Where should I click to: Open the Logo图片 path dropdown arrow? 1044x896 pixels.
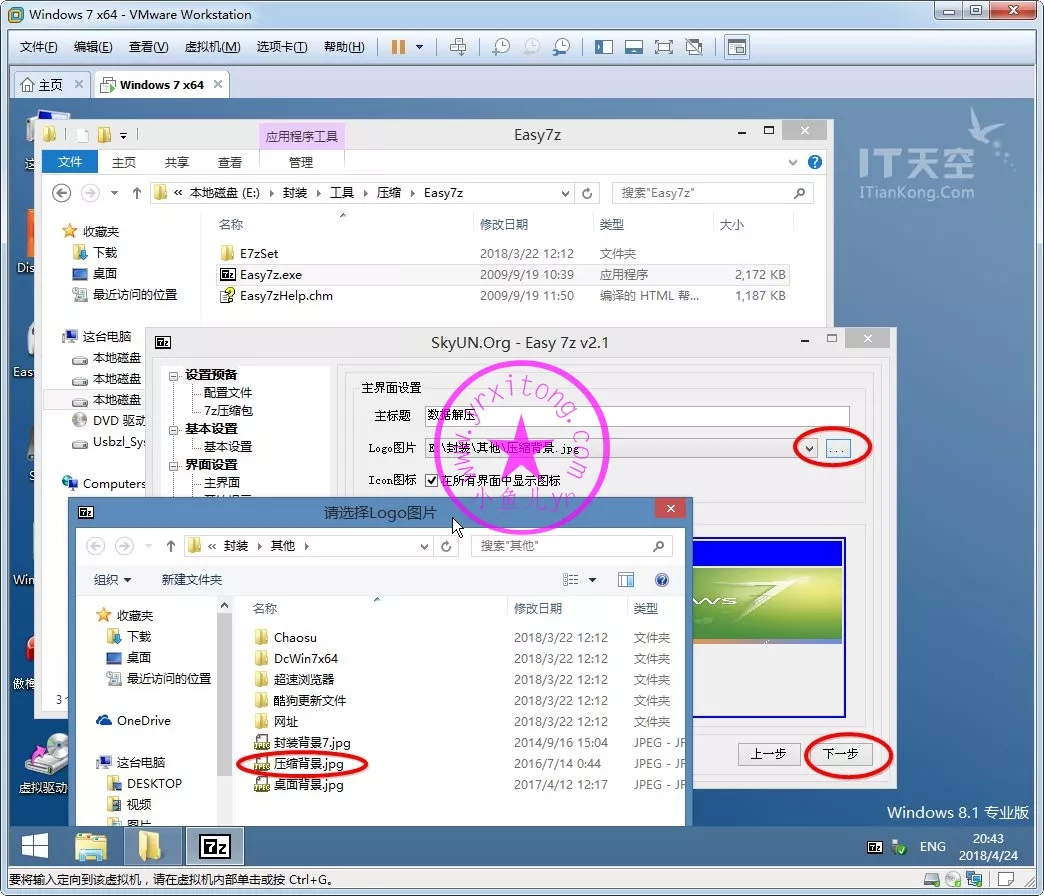pyautogui.click(x=809, y=449)
